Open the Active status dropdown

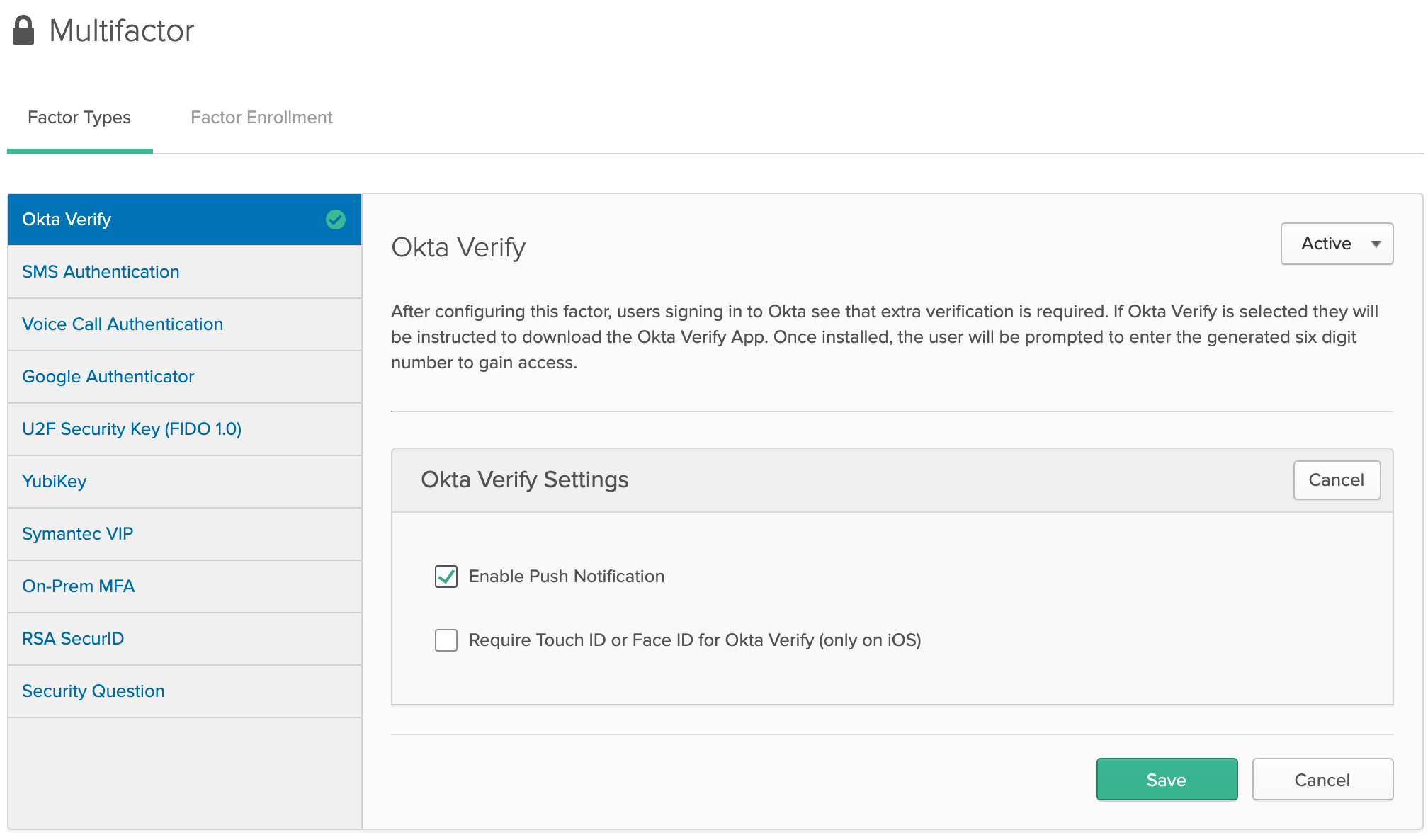coord(1336,244)
